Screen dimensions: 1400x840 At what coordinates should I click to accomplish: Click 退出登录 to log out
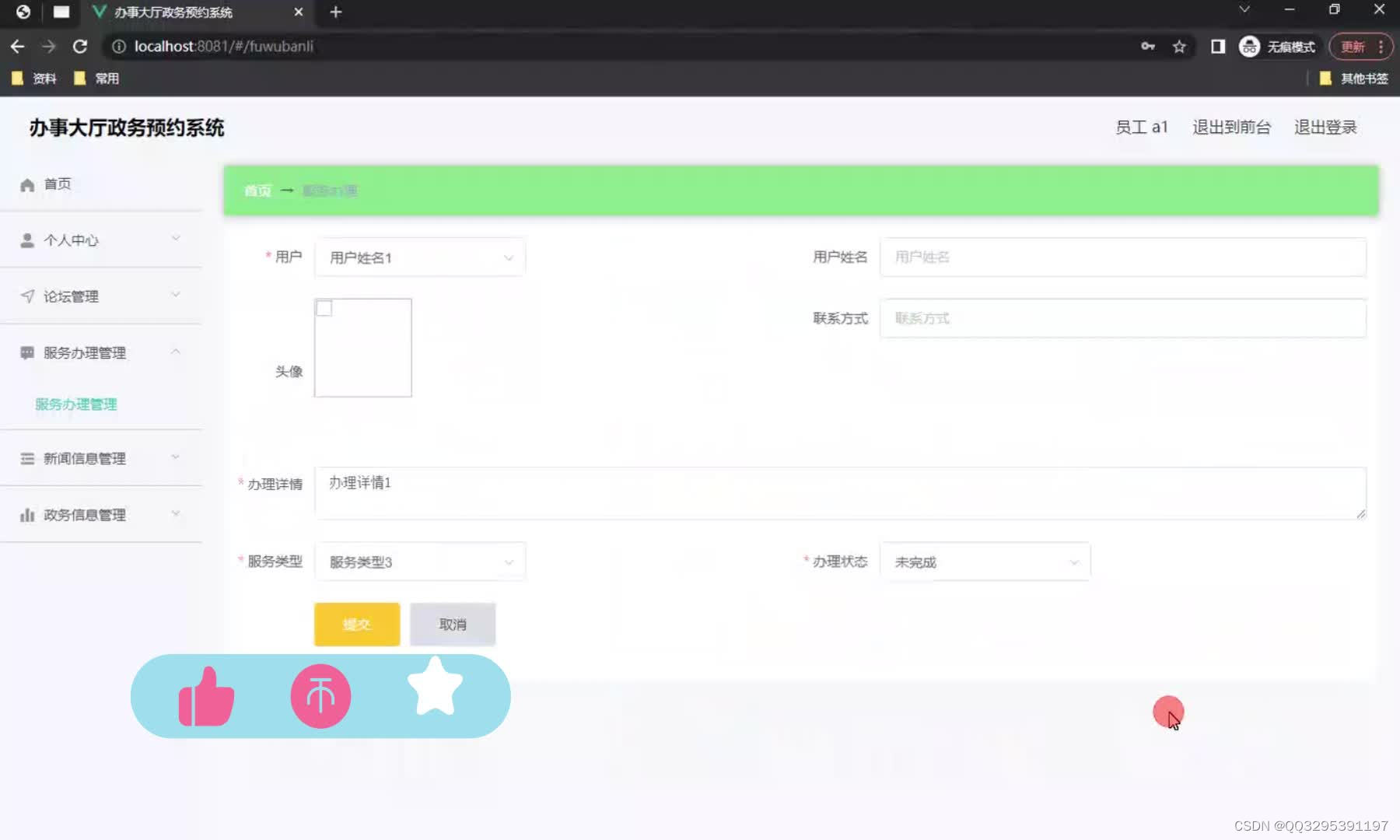1325,127
